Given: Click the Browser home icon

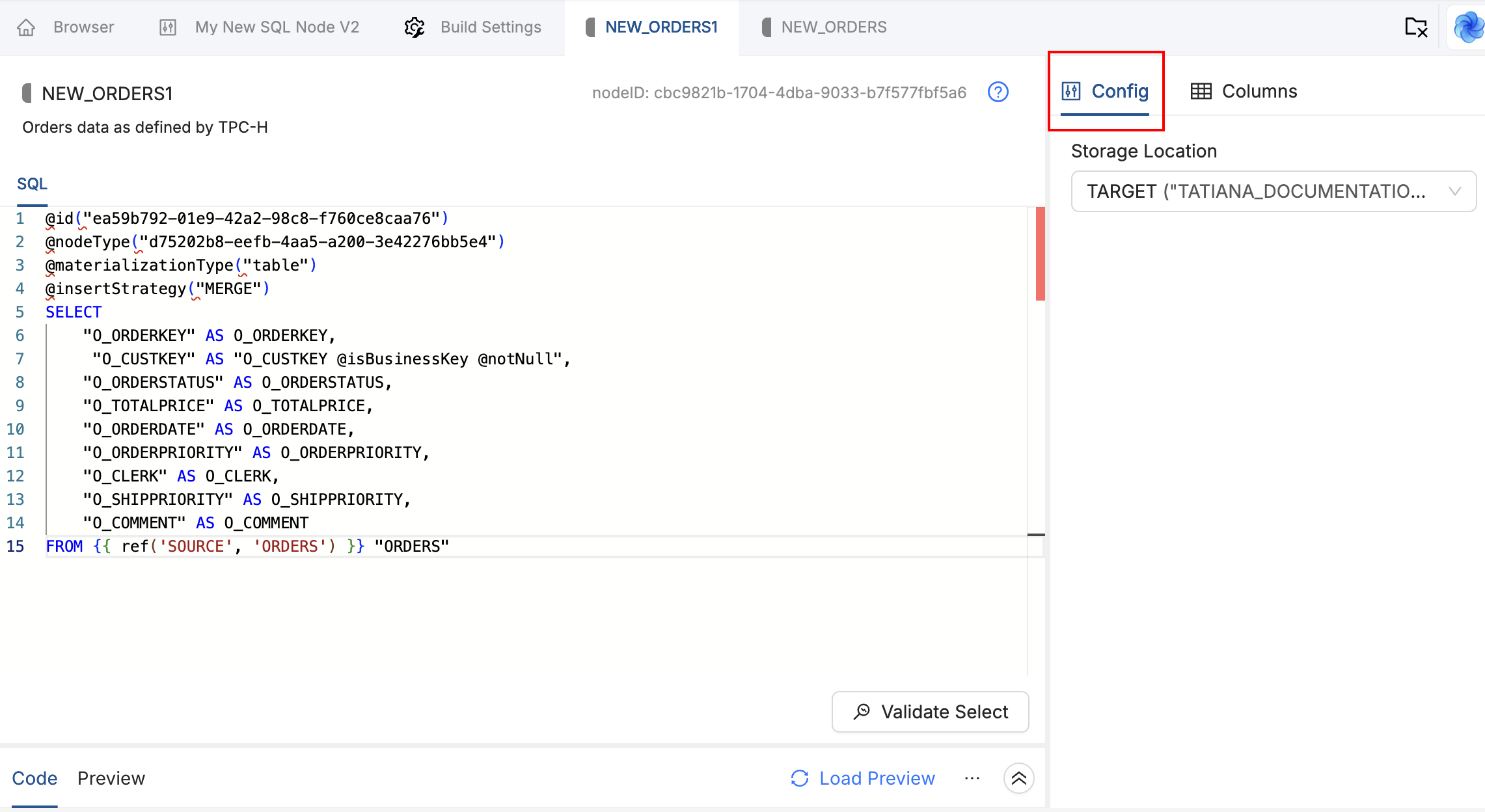Looking at the screenshot, I should point(26,27).
